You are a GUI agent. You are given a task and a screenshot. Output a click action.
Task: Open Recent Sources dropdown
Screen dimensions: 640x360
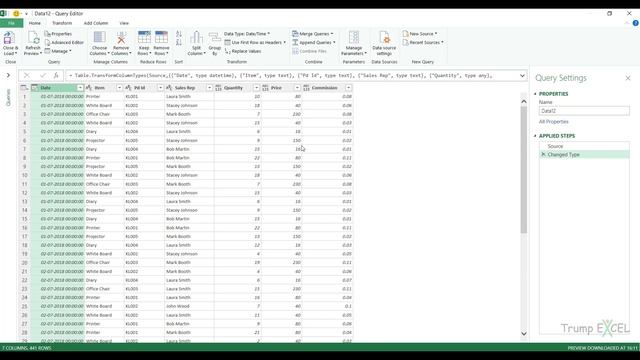423,42
